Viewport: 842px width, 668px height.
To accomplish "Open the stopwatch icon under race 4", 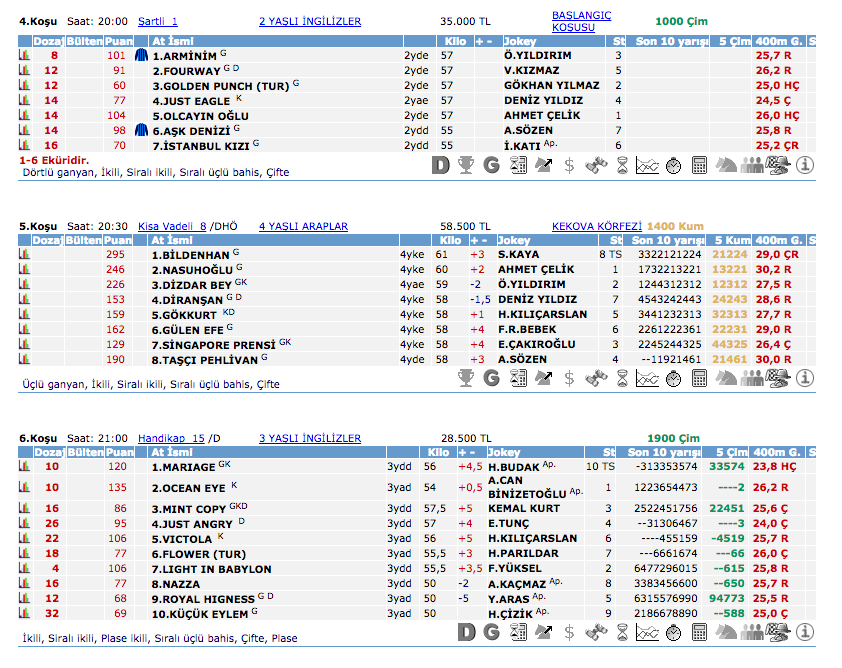I will click(674, 165).
